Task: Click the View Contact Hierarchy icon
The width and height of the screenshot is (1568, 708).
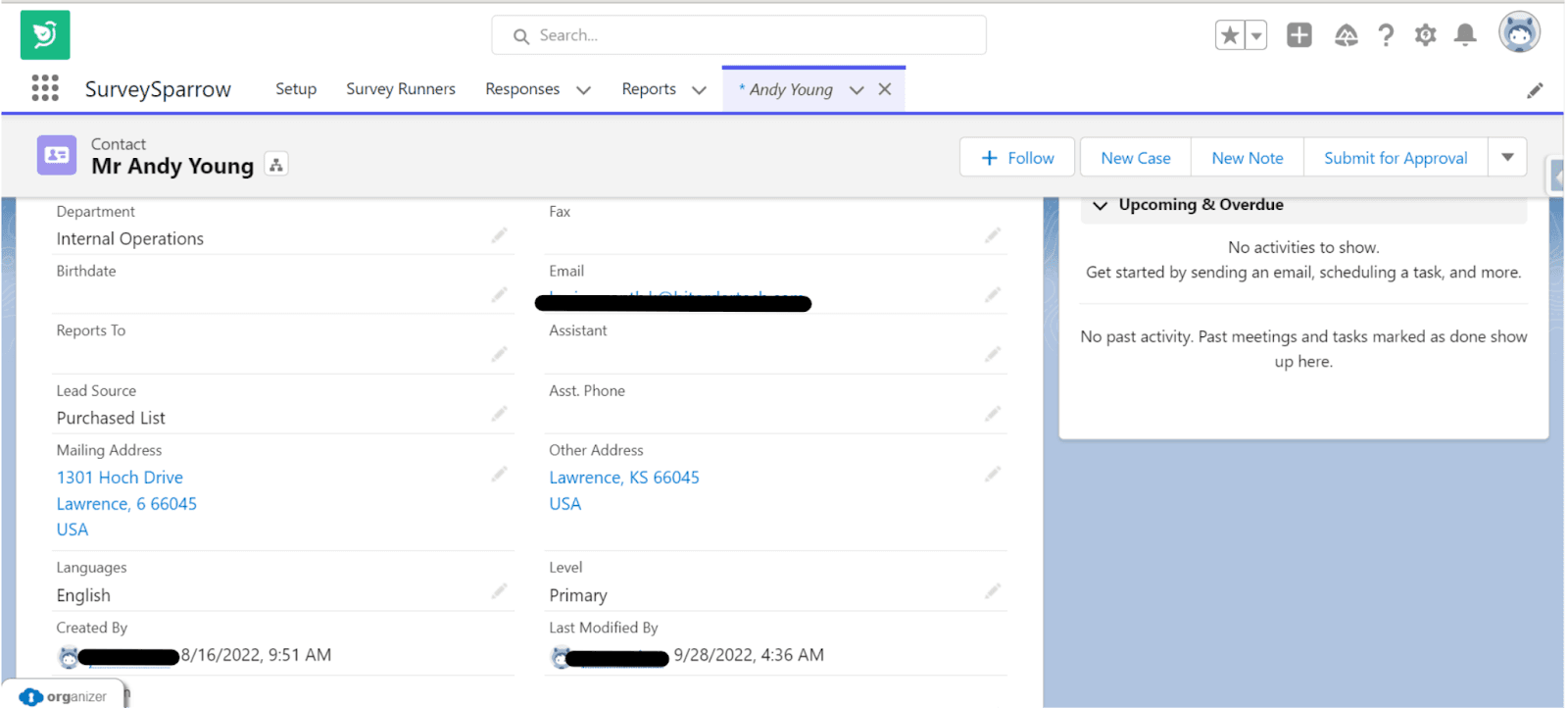Action: click(276, 166)
